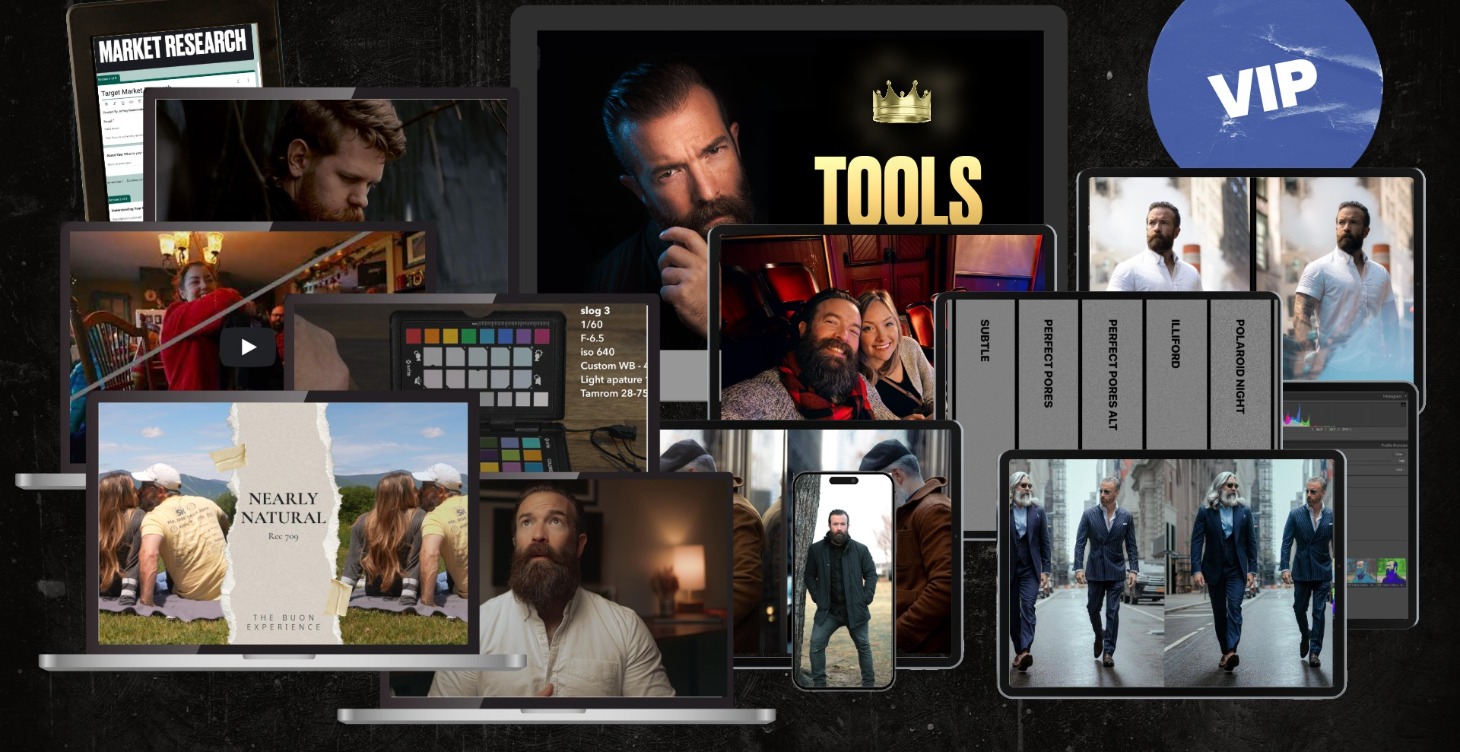Viewport: 1460px width, 752px height.
Task: Select the purple profile thumbnail in Profile Browser
Action: tap(1392, 572)
